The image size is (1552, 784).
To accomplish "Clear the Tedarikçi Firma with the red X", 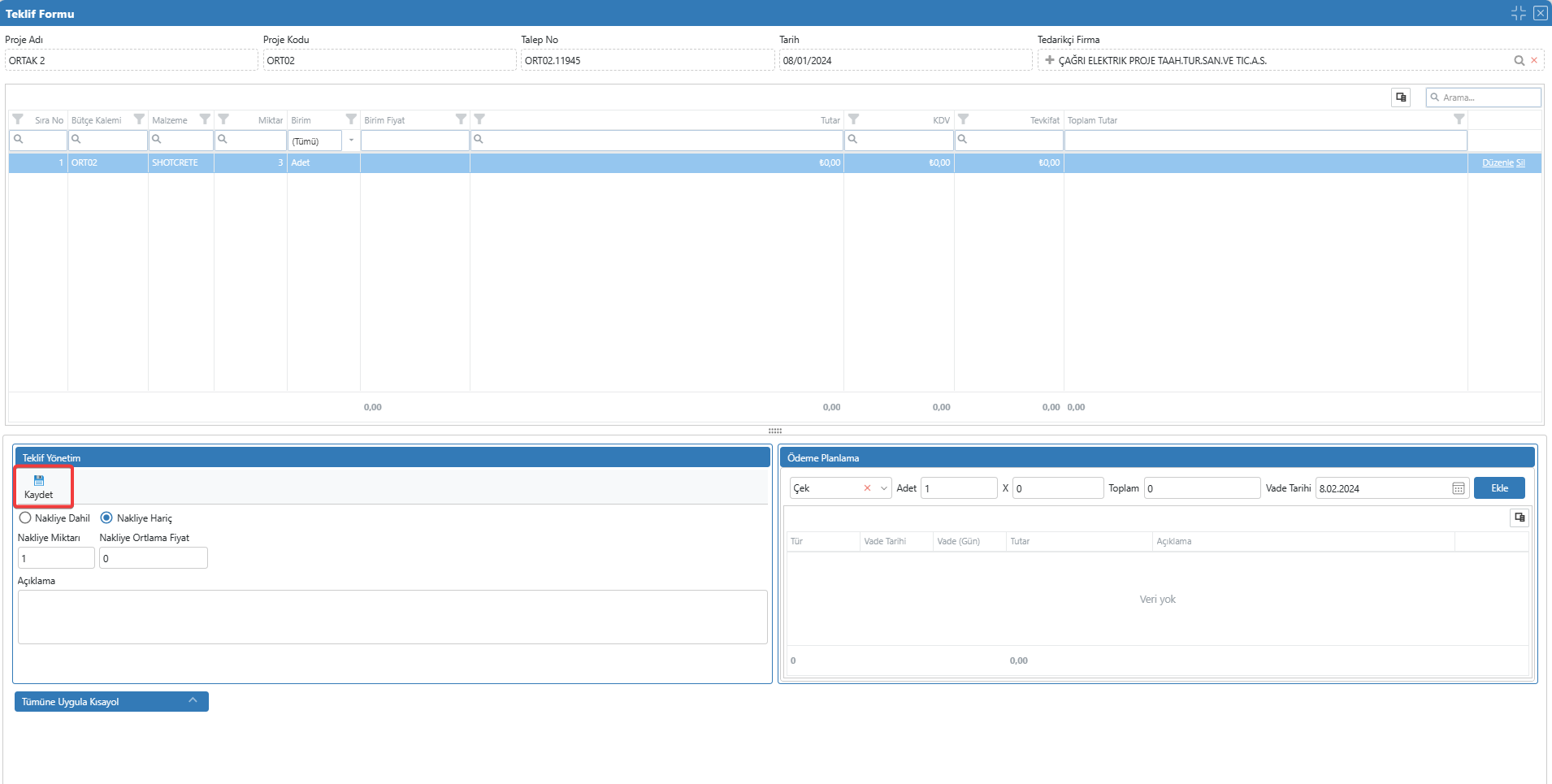I will point(1534,61).
